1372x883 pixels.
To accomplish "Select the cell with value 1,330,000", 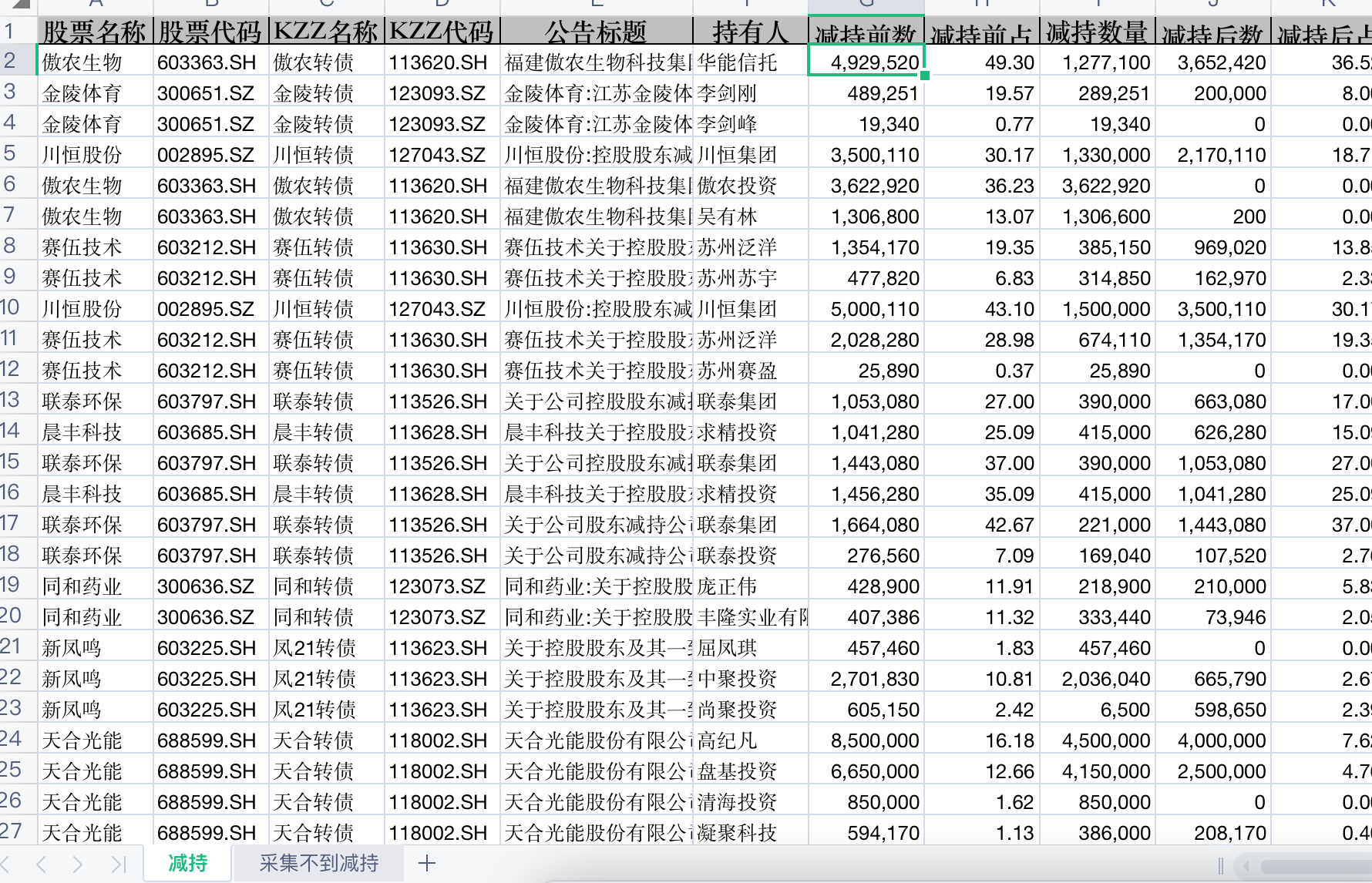I will point(1097,154).
